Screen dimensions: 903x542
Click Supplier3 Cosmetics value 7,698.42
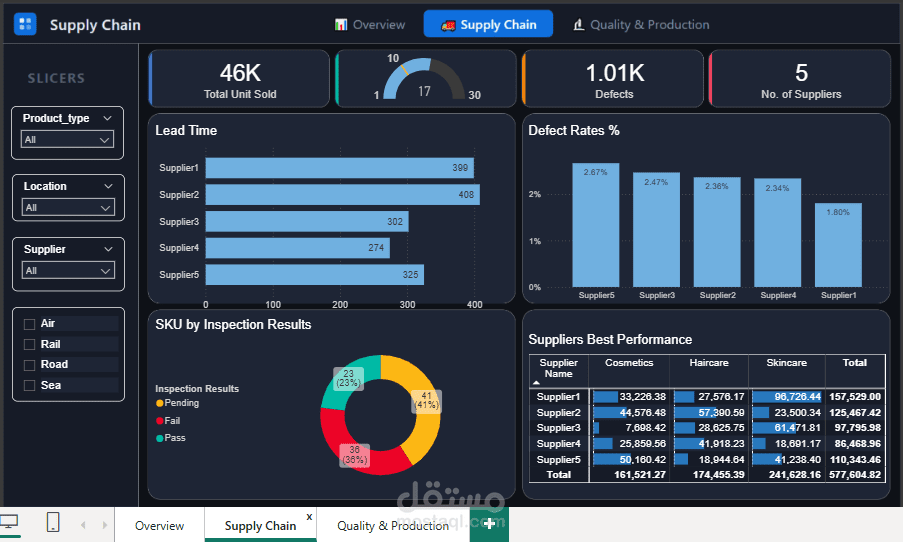click(629, 428)
